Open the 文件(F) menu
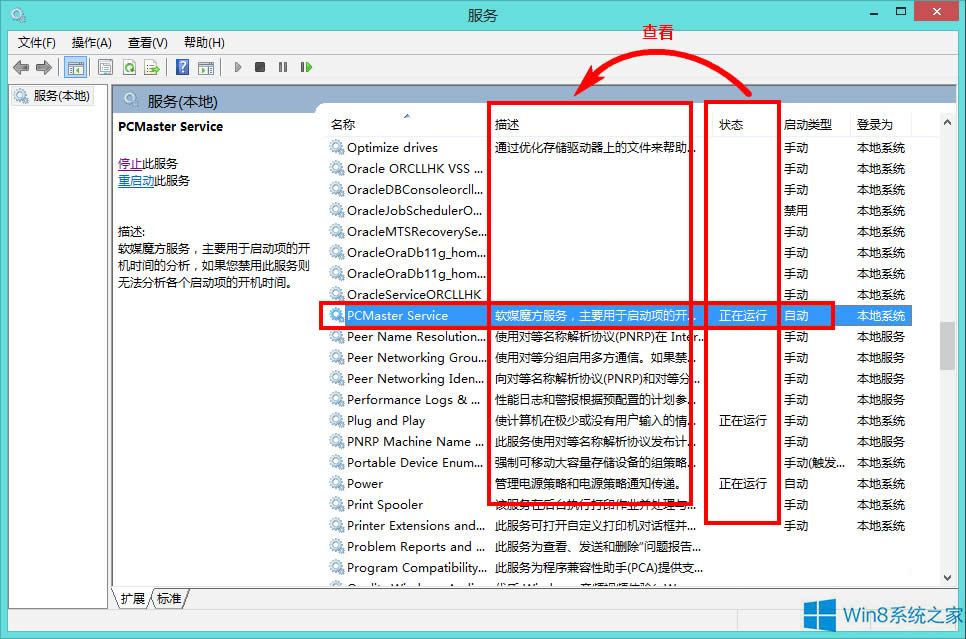The image size is (966, 639). (36, 43)
